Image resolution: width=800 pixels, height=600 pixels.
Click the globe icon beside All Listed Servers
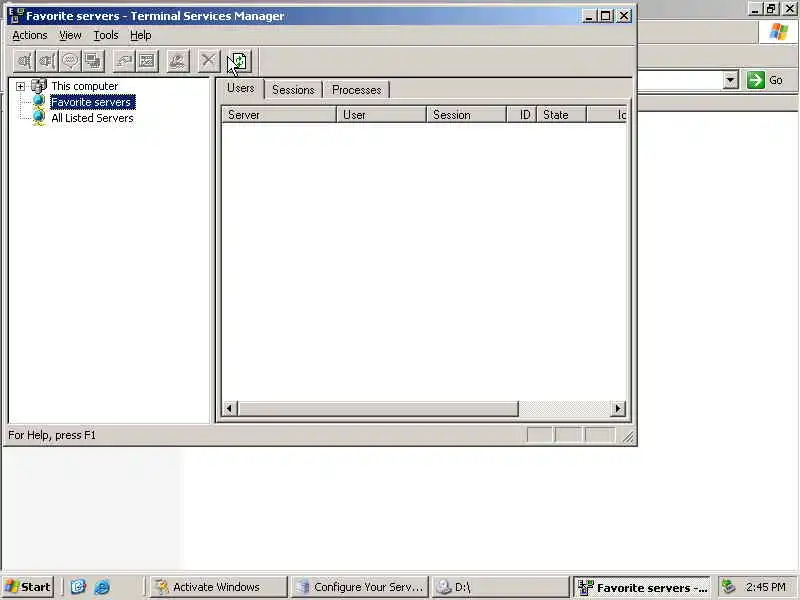(x=39, y=118)
